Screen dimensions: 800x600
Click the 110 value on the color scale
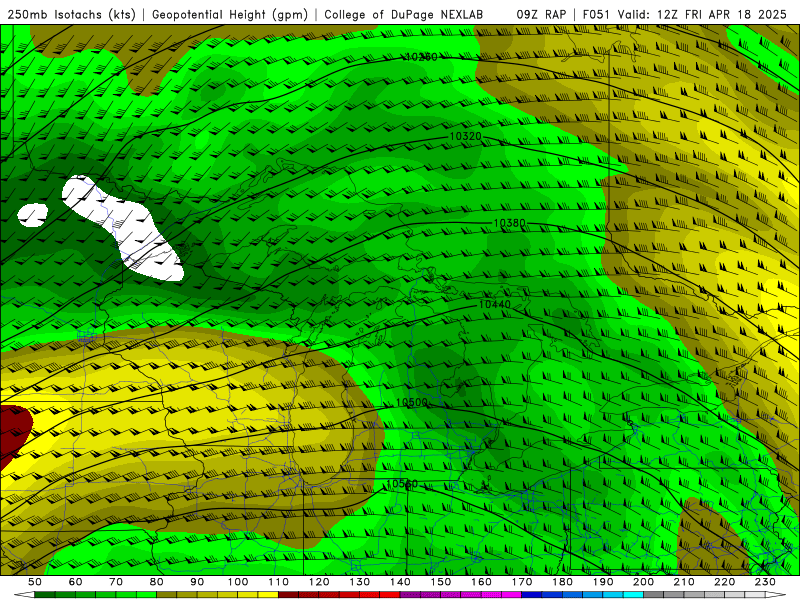click(x=279, y=582)
